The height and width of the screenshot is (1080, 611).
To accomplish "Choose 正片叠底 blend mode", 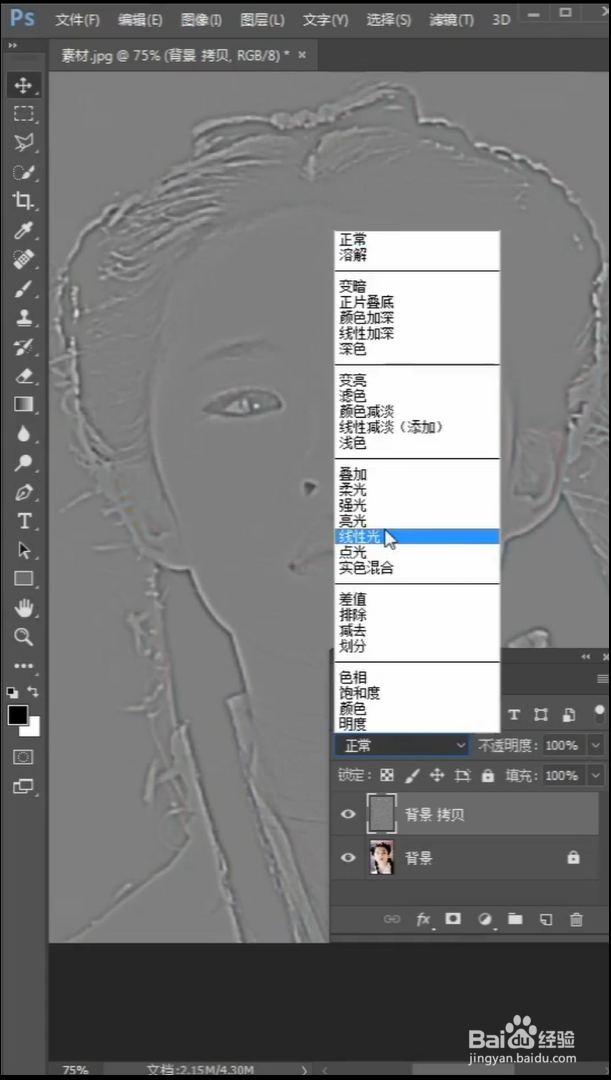I will [417, 302].
